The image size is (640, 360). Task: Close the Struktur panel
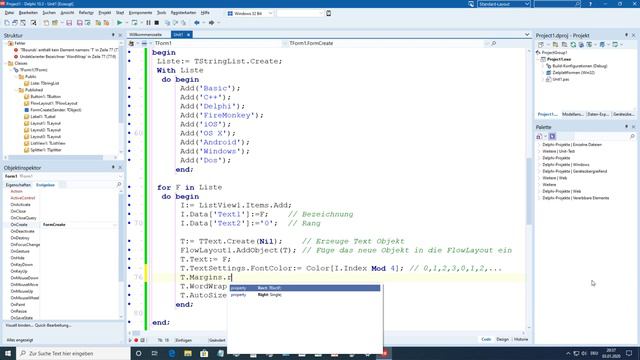(120, 36)
